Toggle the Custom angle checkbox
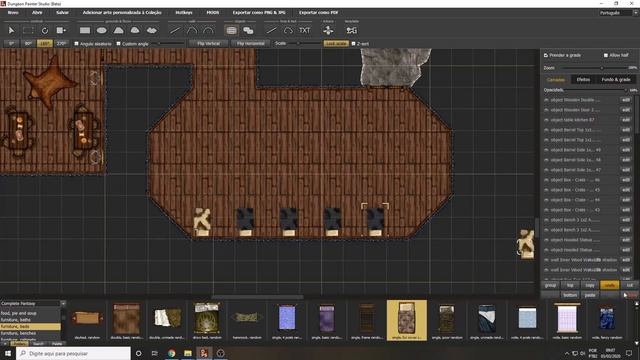This screenshot has height=360, width=640. tap(118, 43)
